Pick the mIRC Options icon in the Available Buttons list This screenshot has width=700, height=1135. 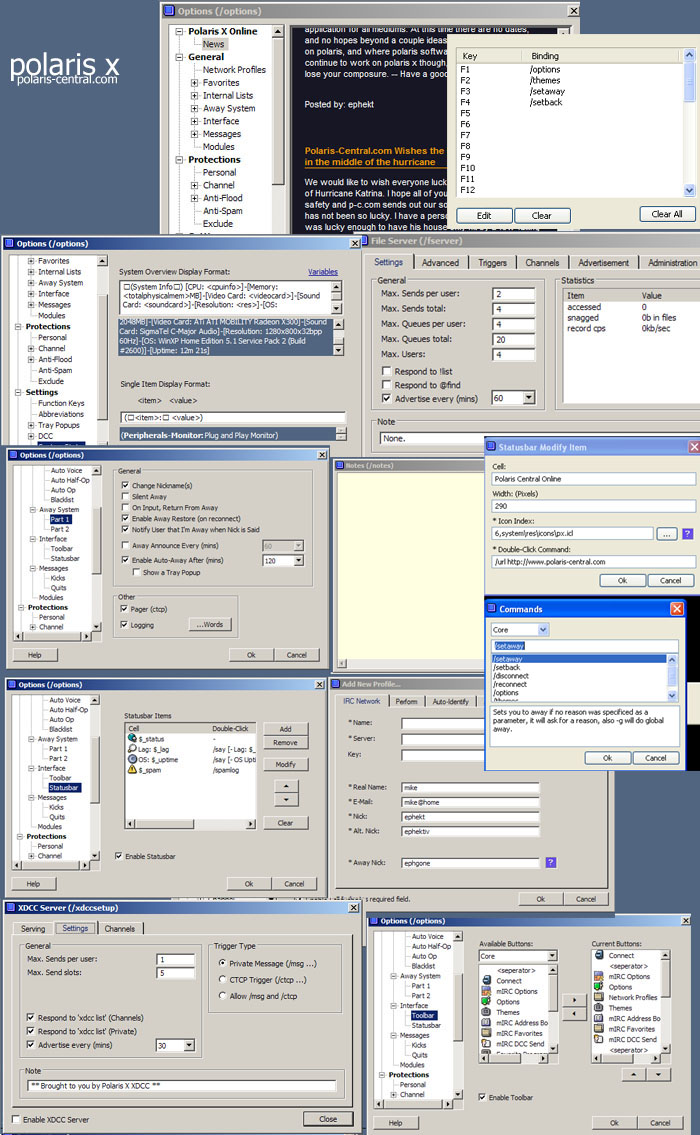[487, 991]
